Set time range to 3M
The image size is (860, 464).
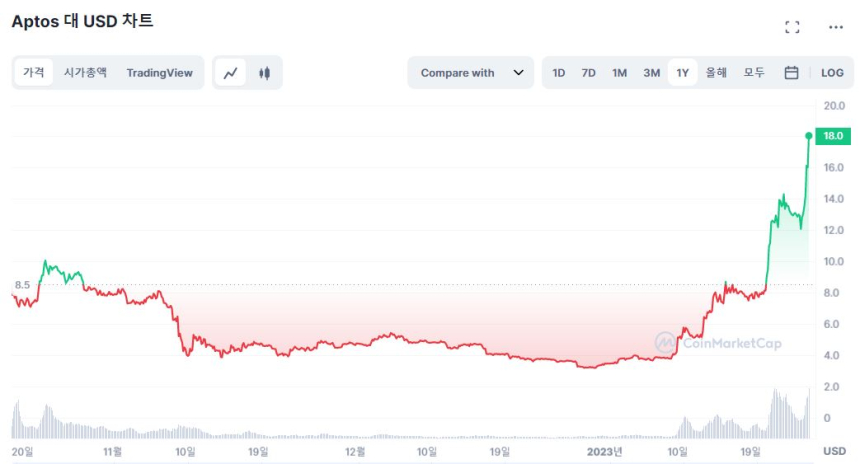pos(651,73)
